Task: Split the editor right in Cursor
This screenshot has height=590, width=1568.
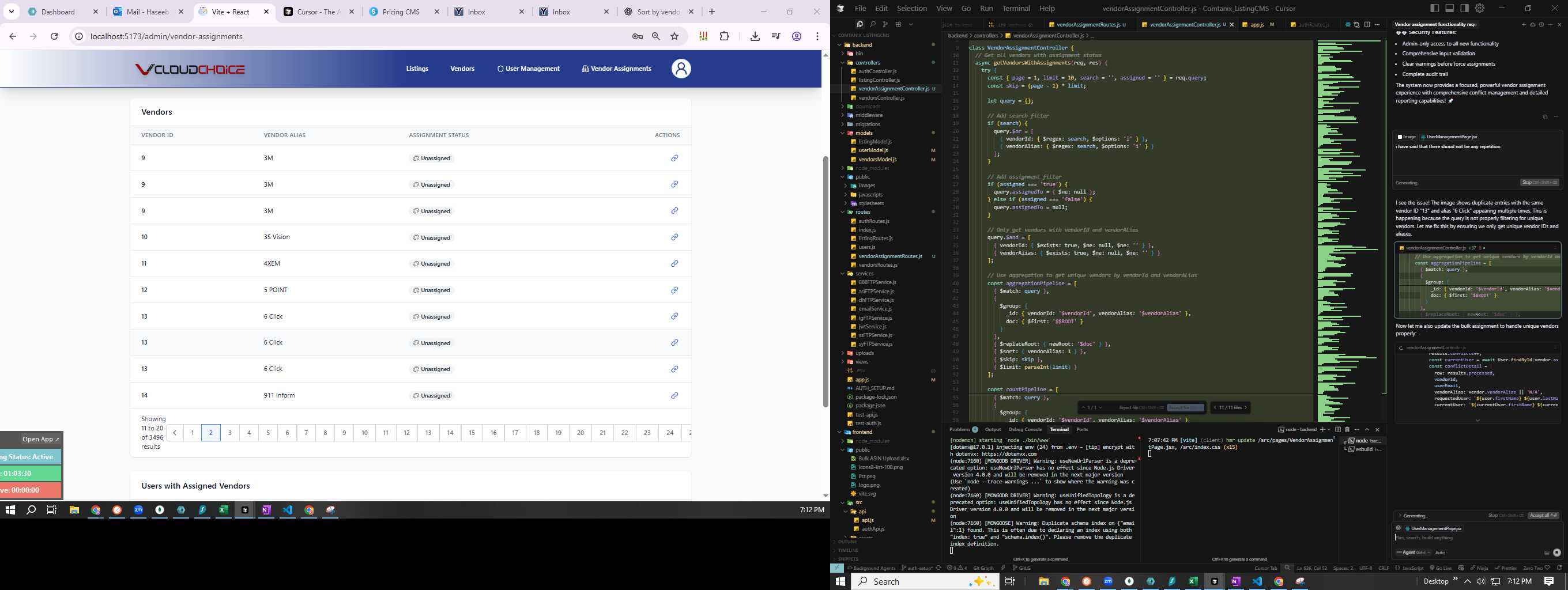Action: [x=1368, y=24]
